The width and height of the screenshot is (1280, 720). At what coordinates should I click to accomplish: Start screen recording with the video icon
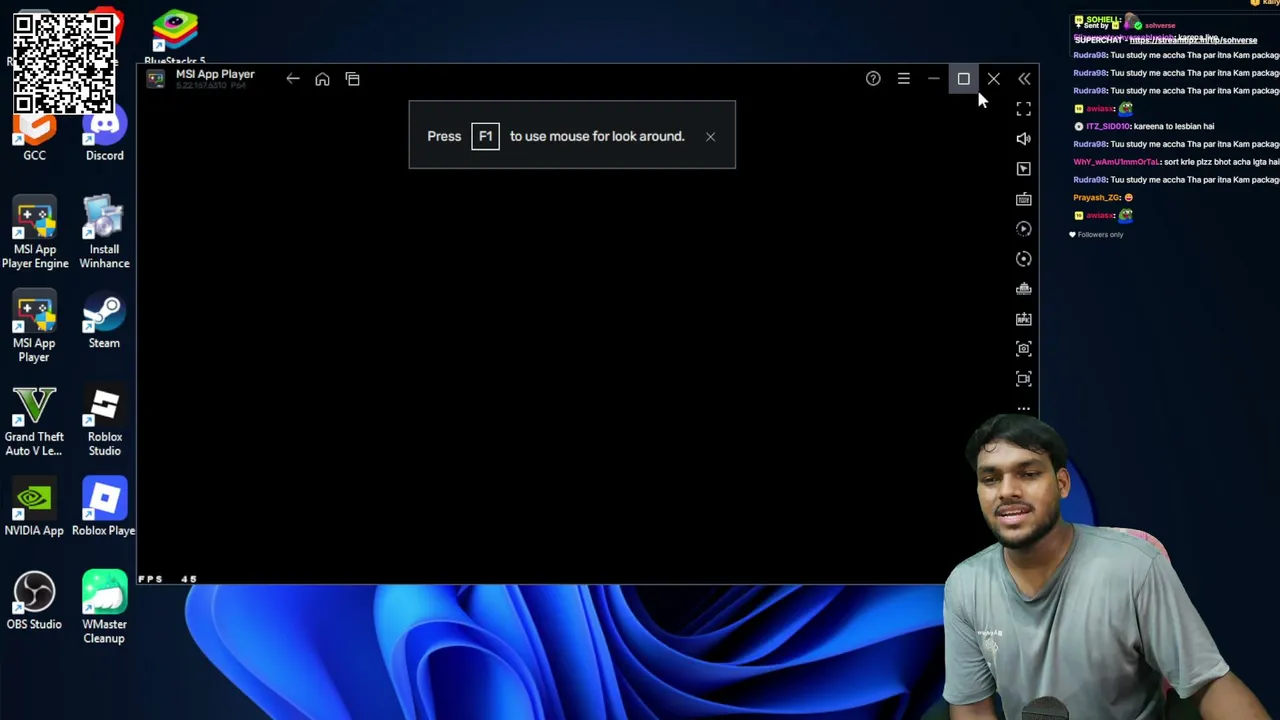1023,379
